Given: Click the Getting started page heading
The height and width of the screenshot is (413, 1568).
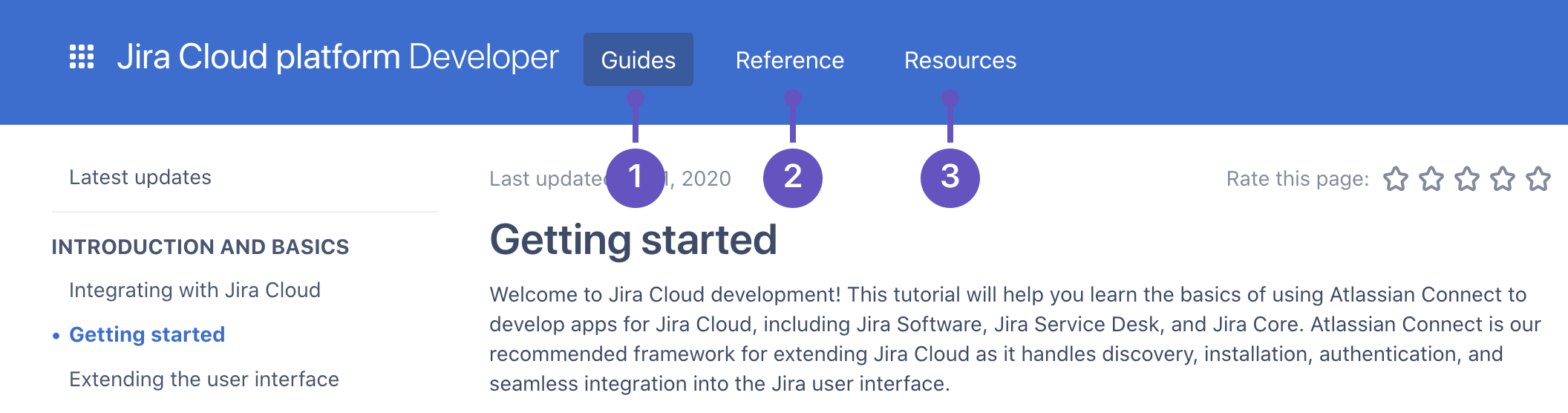Looking at the screenshot, I should [x=633, y=240].
